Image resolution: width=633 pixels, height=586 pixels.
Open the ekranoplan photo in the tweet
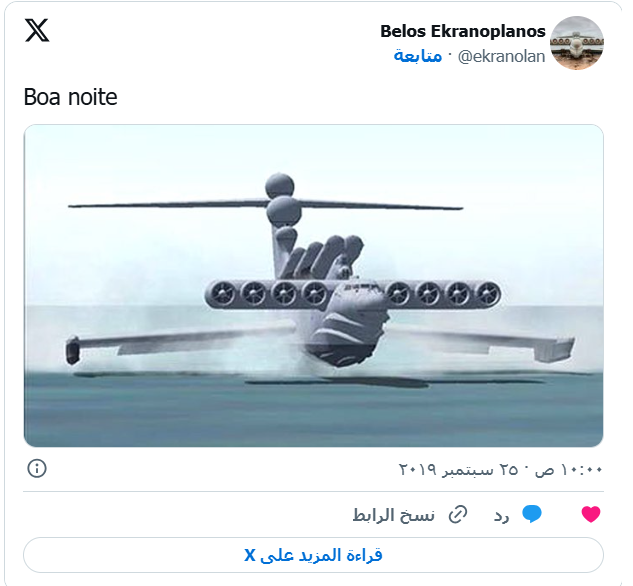pos(313,286)
